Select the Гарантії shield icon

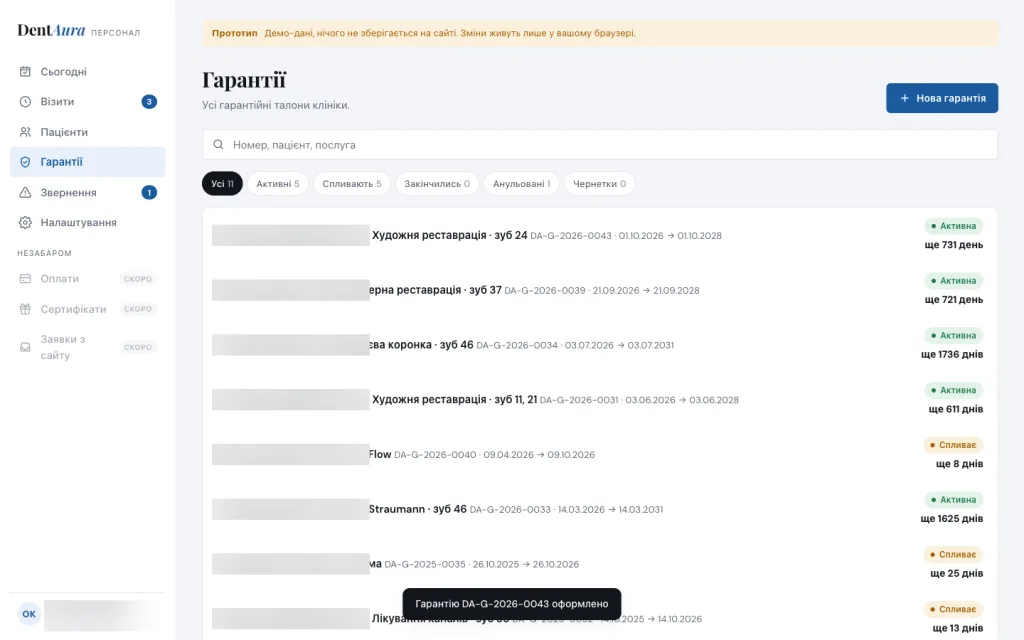point(25,162)
